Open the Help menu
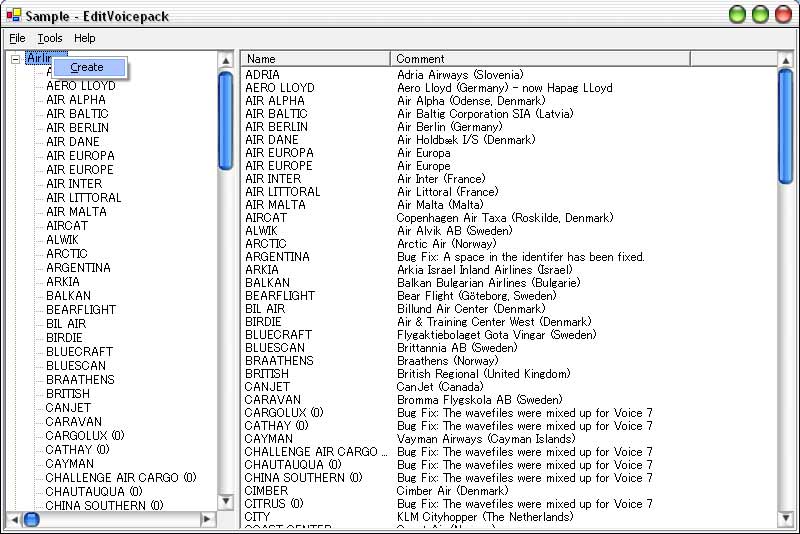This screenshot has width=800, height=534. pos(84,38)
